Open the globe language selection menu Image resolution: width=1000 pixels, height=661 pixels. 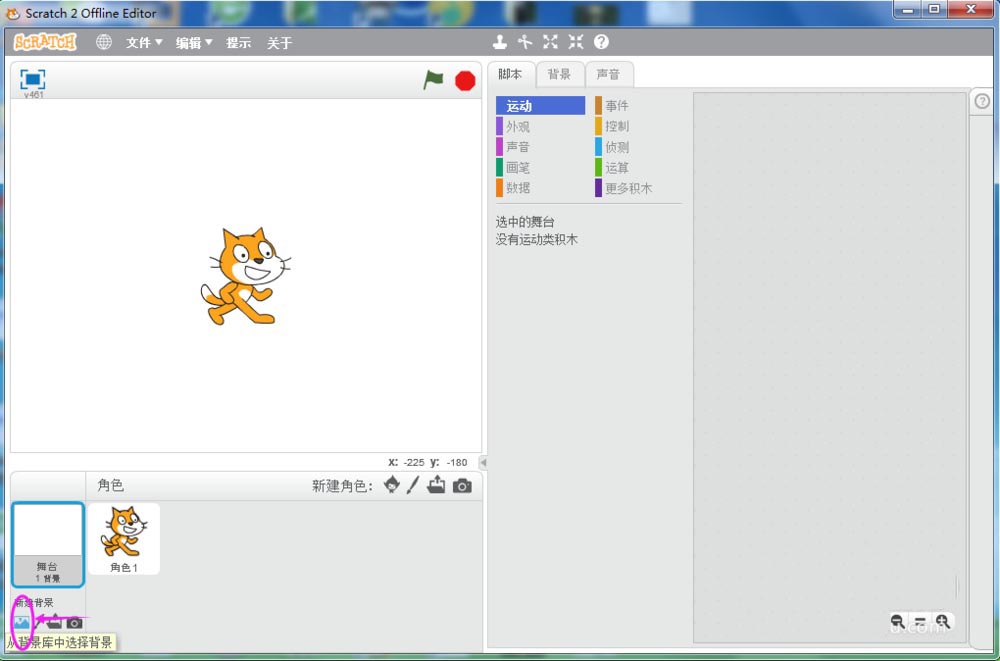103,42
